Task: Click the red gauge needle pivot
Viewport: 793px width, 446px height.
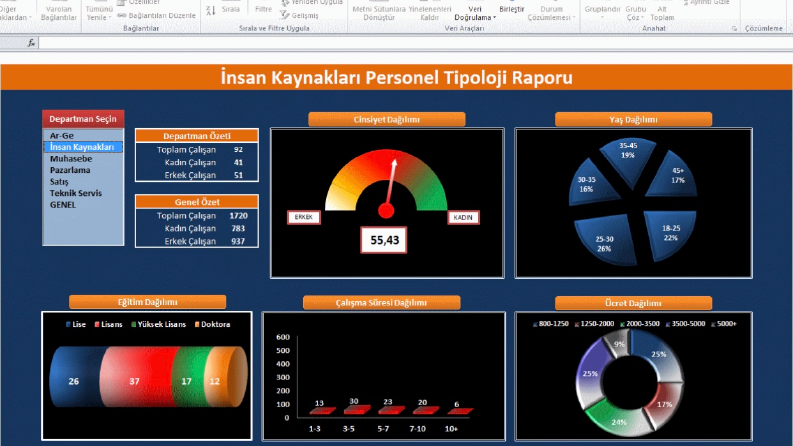Action: [x=386, y=210]
